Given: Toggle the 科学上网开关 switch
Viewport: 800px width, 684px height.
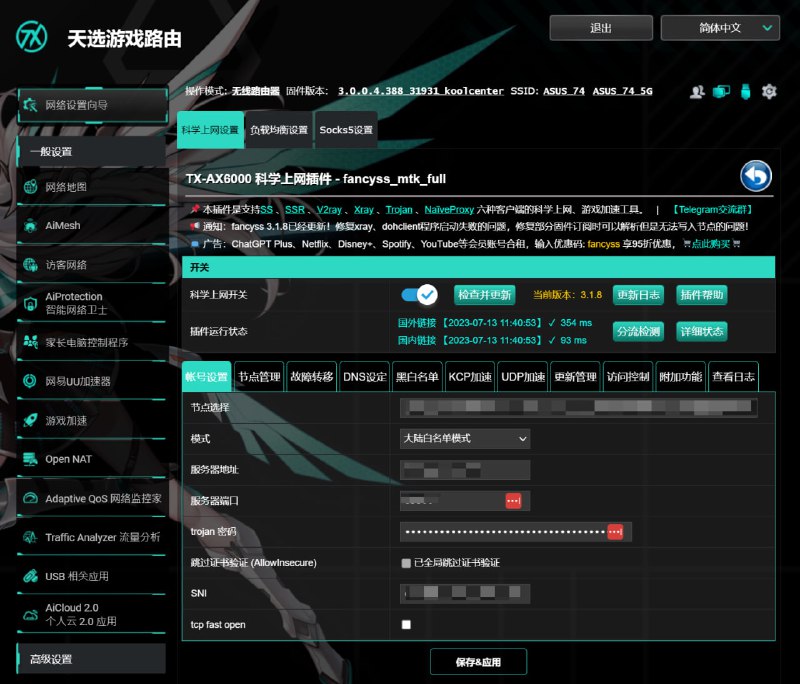Looking at the screenshot, I should tap(419, 295).
